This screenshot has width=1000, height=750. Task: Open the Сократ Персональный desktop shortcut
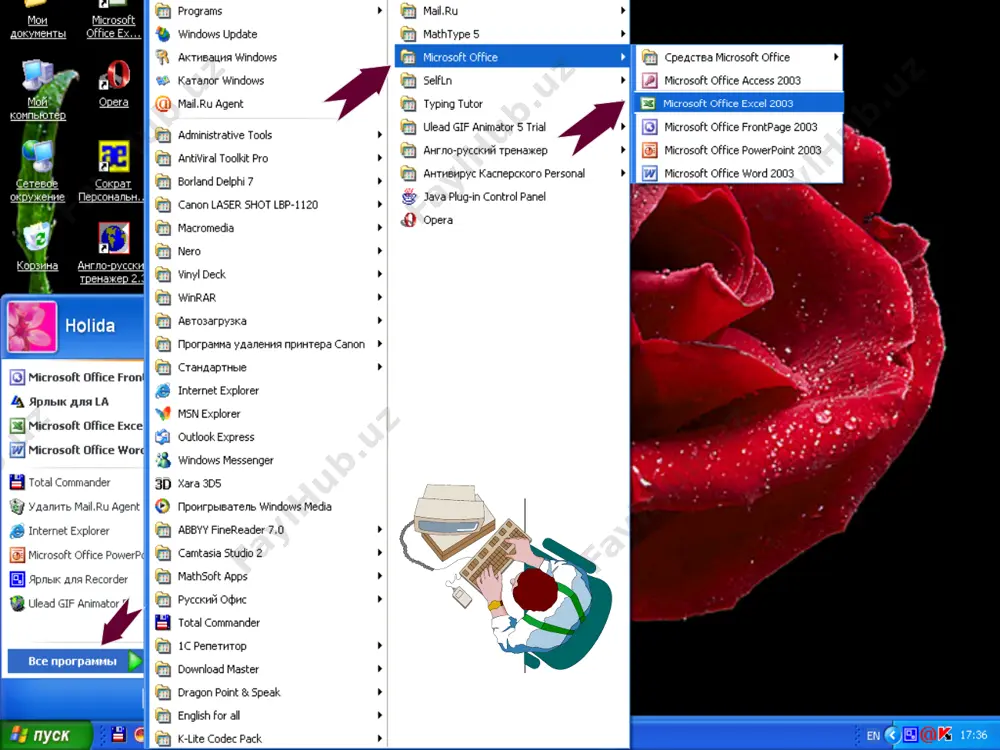(114, 157)
